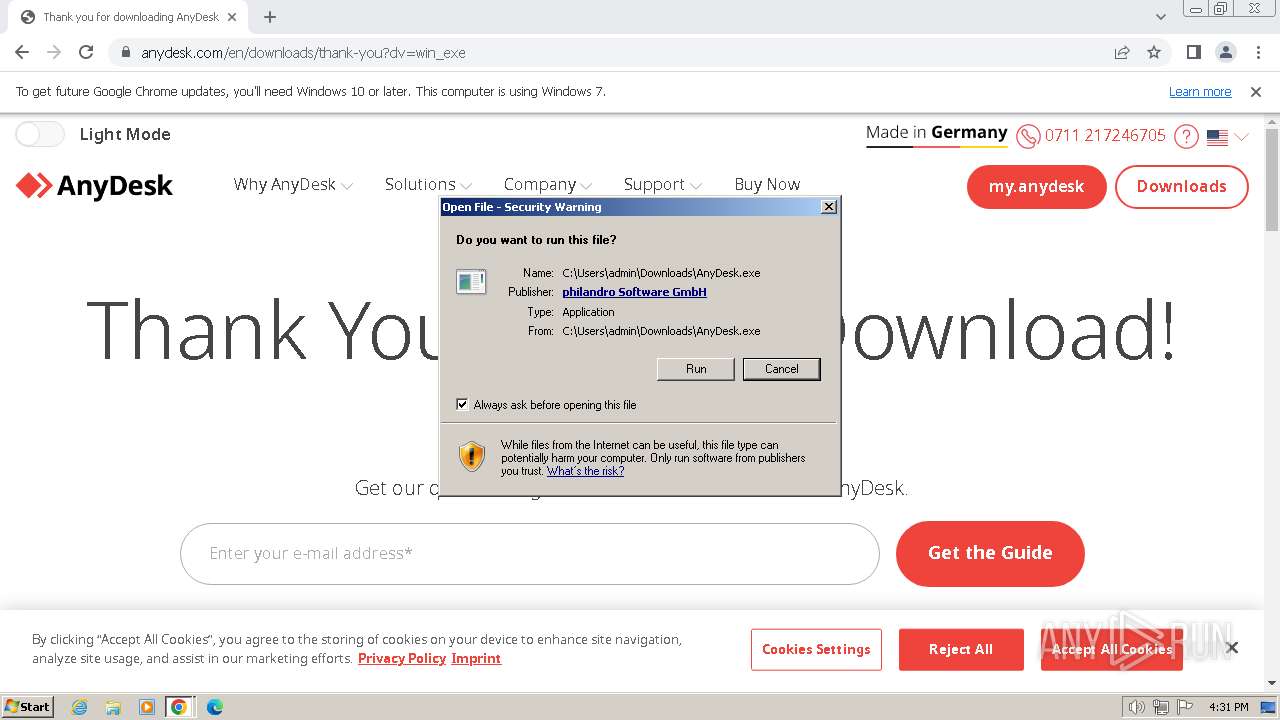Expand the Company menu
The height and width of the screenshot is (720, 1280).
click(548, 184)
